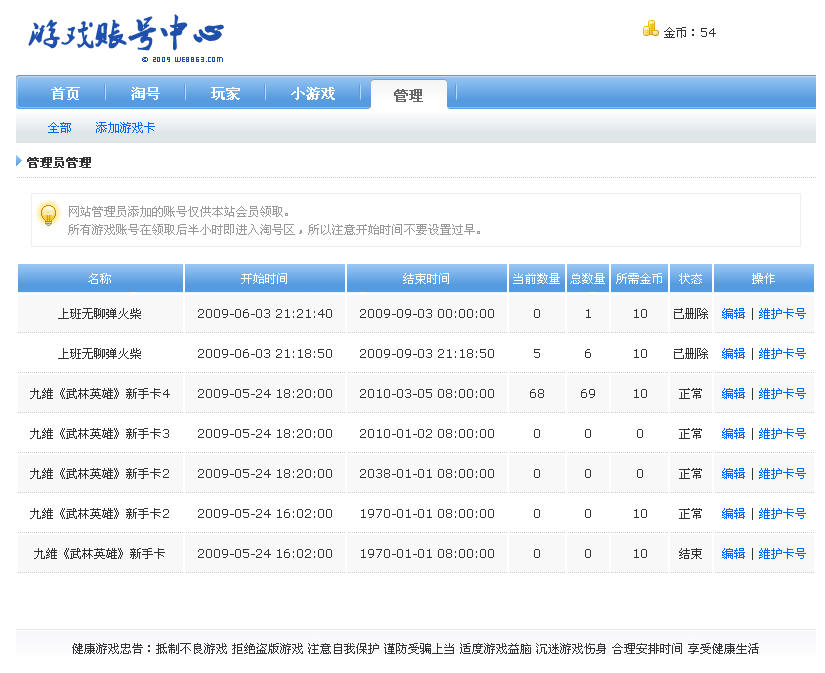This screenshot has height=673, width=825.
Task: Click the gold coins icon
Action: pos(650,29)
